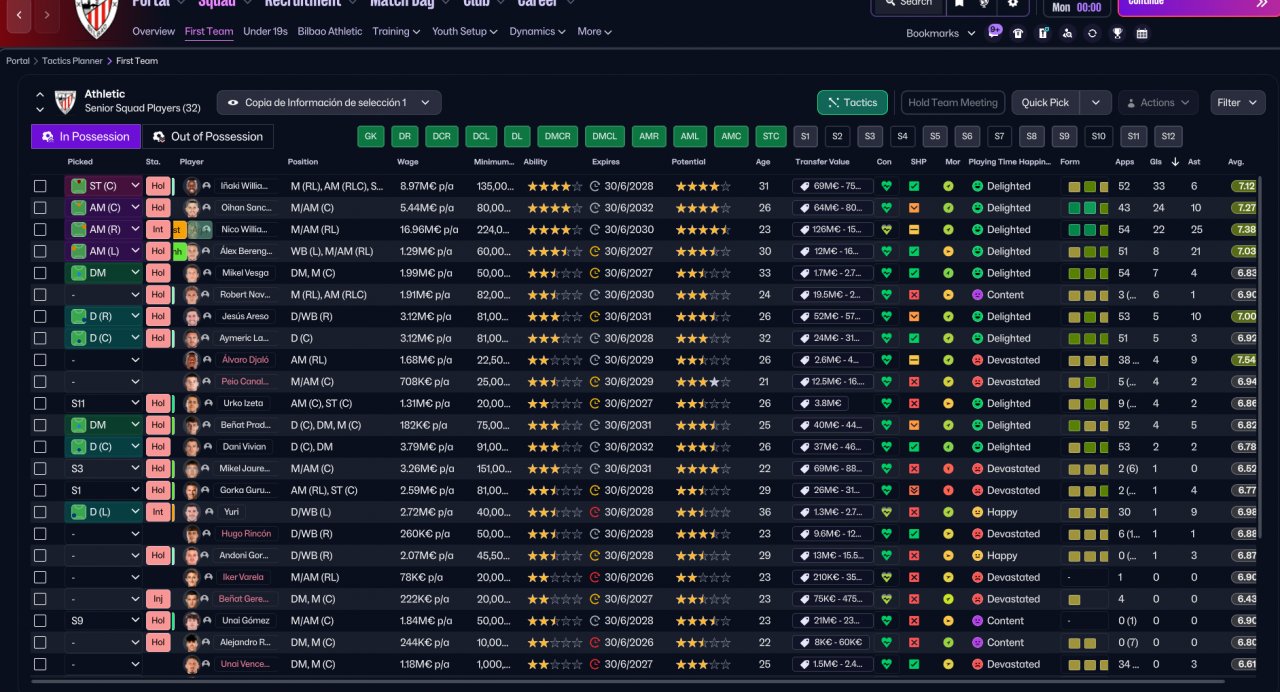Click the bookmark flag icon beside Search
Image resolution: width=1280 pixels, height=692 pixels.
coord(959,4)
